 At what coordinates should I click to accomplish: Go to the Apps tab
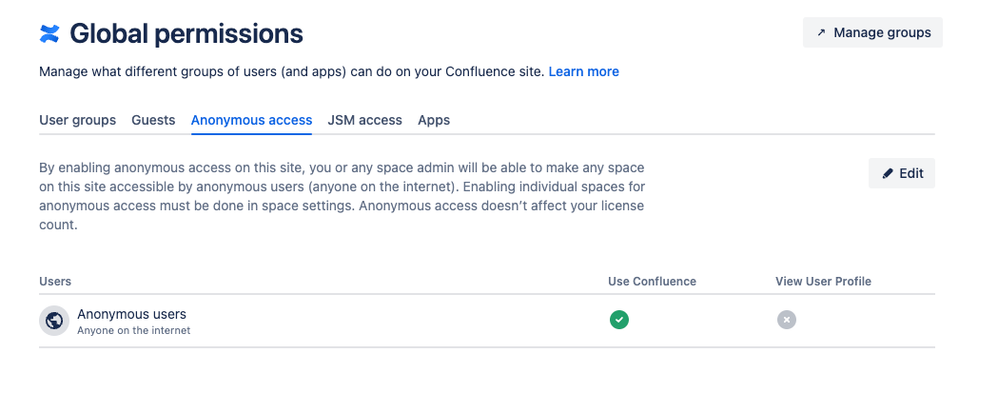coord(434,120)
